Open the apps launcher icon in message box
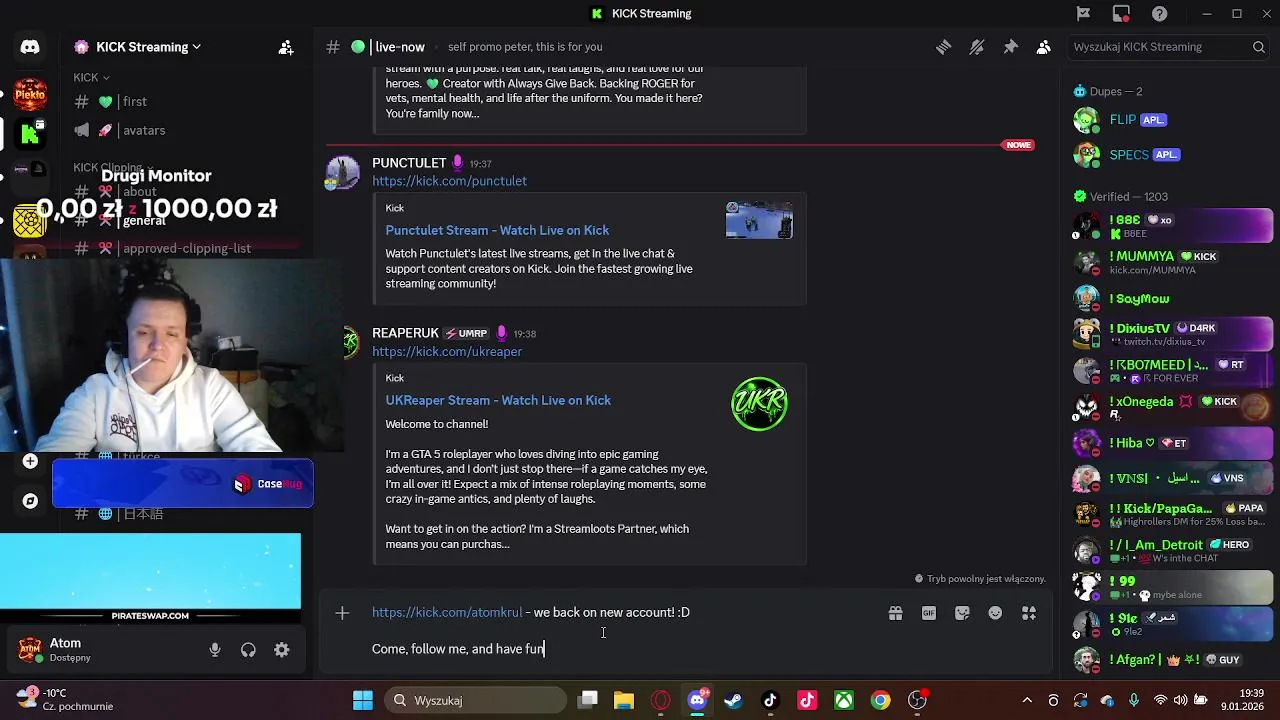The image size is (1280, 720). click(1028, 613)
